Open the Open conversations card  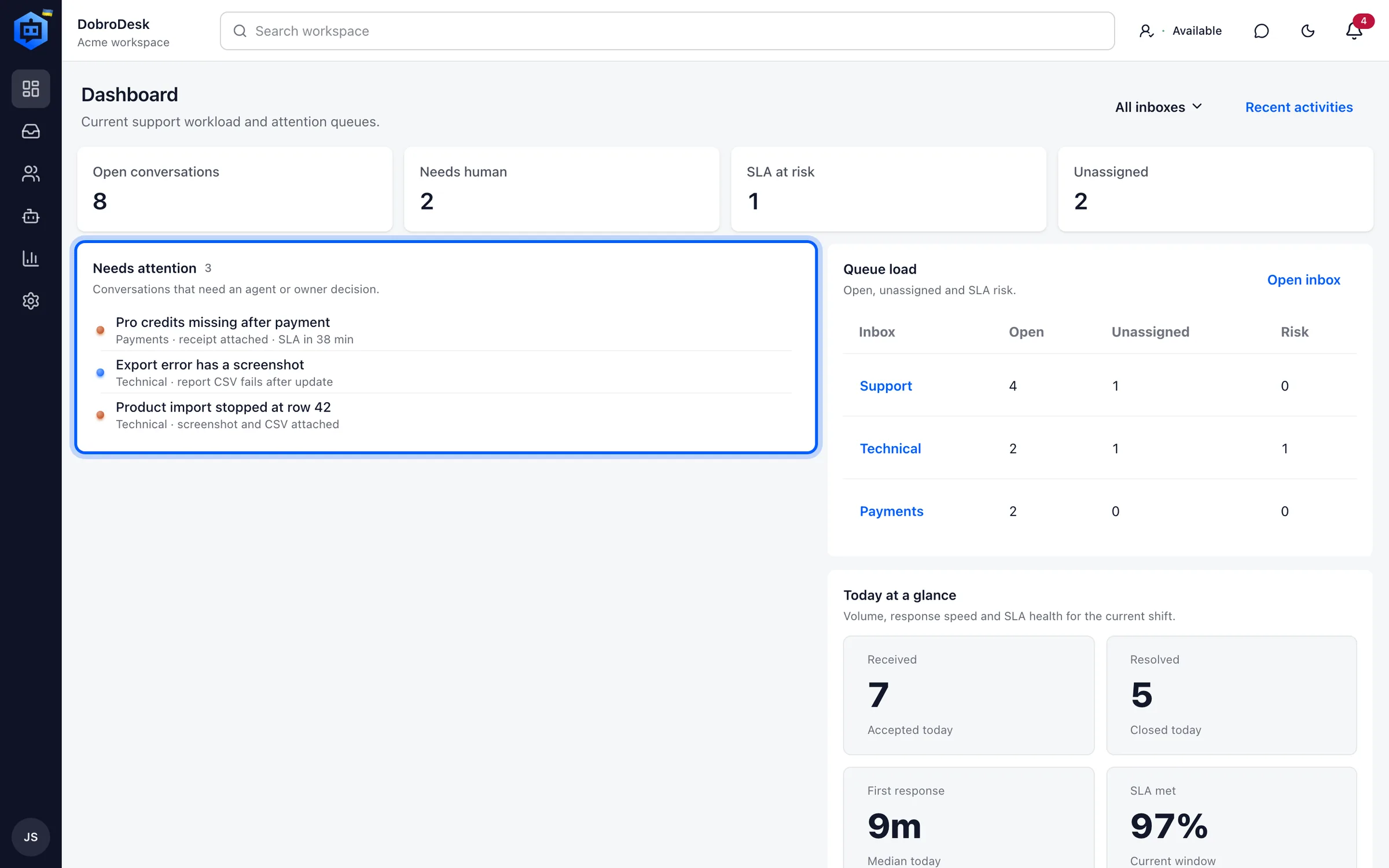[x=235, y=189]
